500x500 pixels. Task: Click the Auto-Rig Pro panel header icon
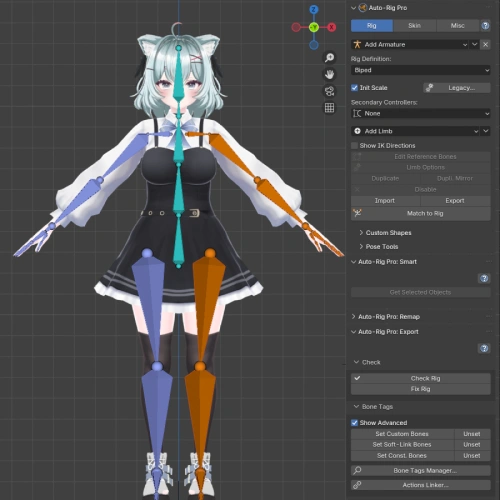[x=363, y=8]
